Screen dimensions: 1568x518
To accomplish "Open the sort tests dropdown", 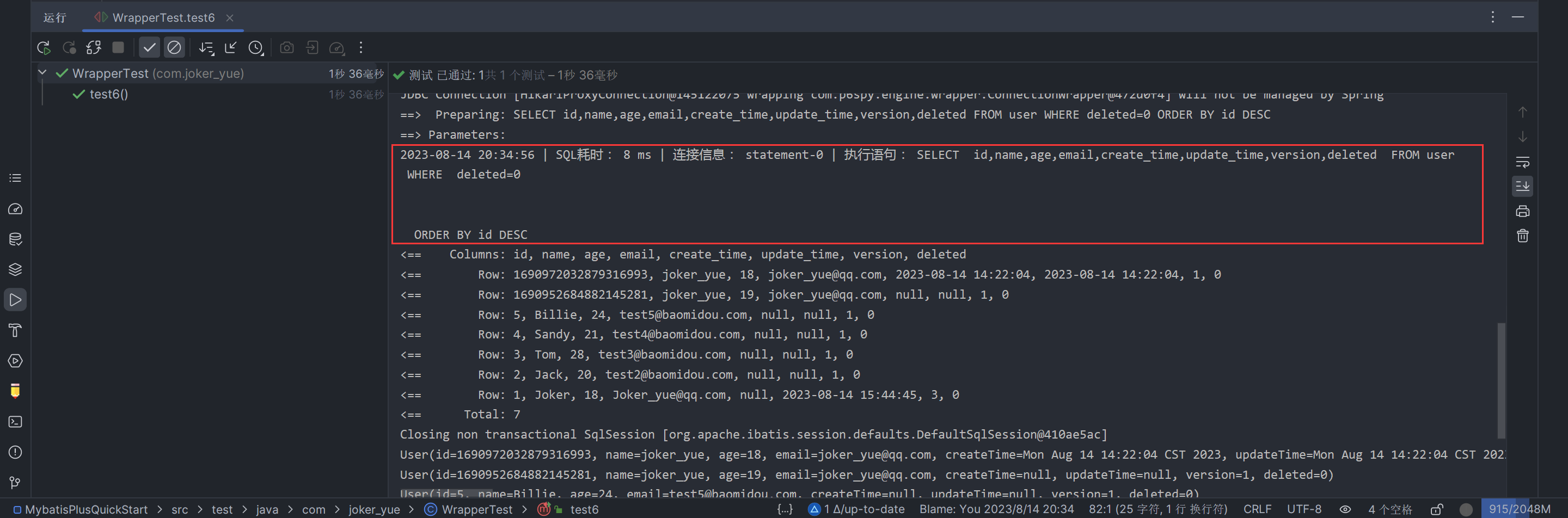I will pyautogui.click(x=206, y=47).
